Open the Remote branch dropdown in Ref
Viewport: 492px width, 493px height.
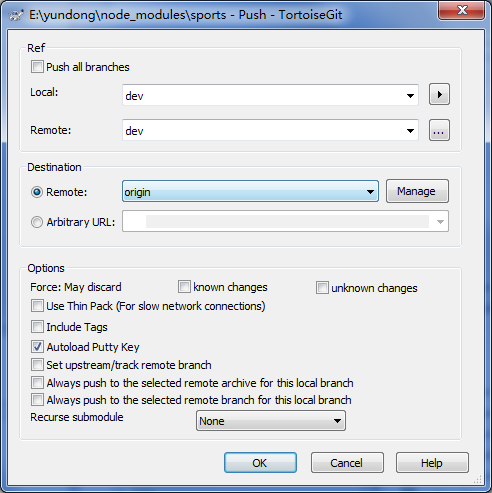tap(410, 131)
